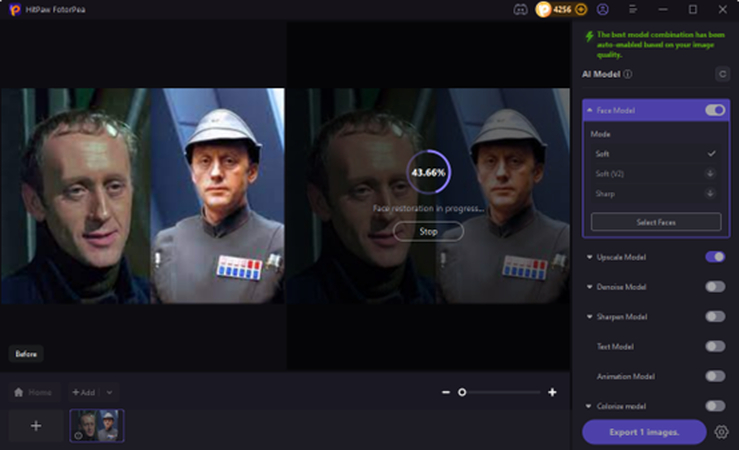Turn off the Face Model toggle
Viewport: 739px width, 450px height.
715,110
